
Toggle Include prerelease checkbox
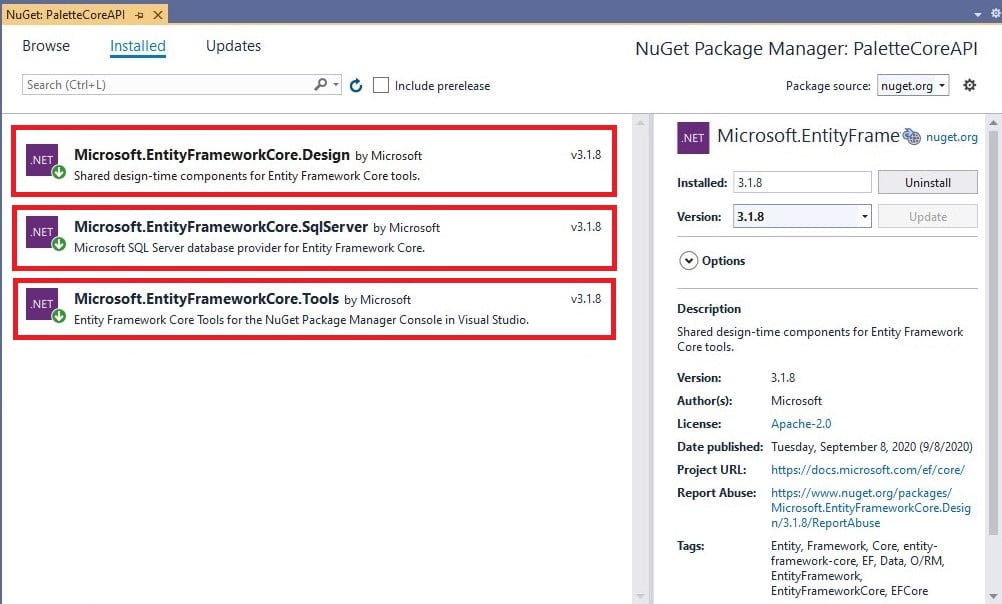[x=380, y=85]
